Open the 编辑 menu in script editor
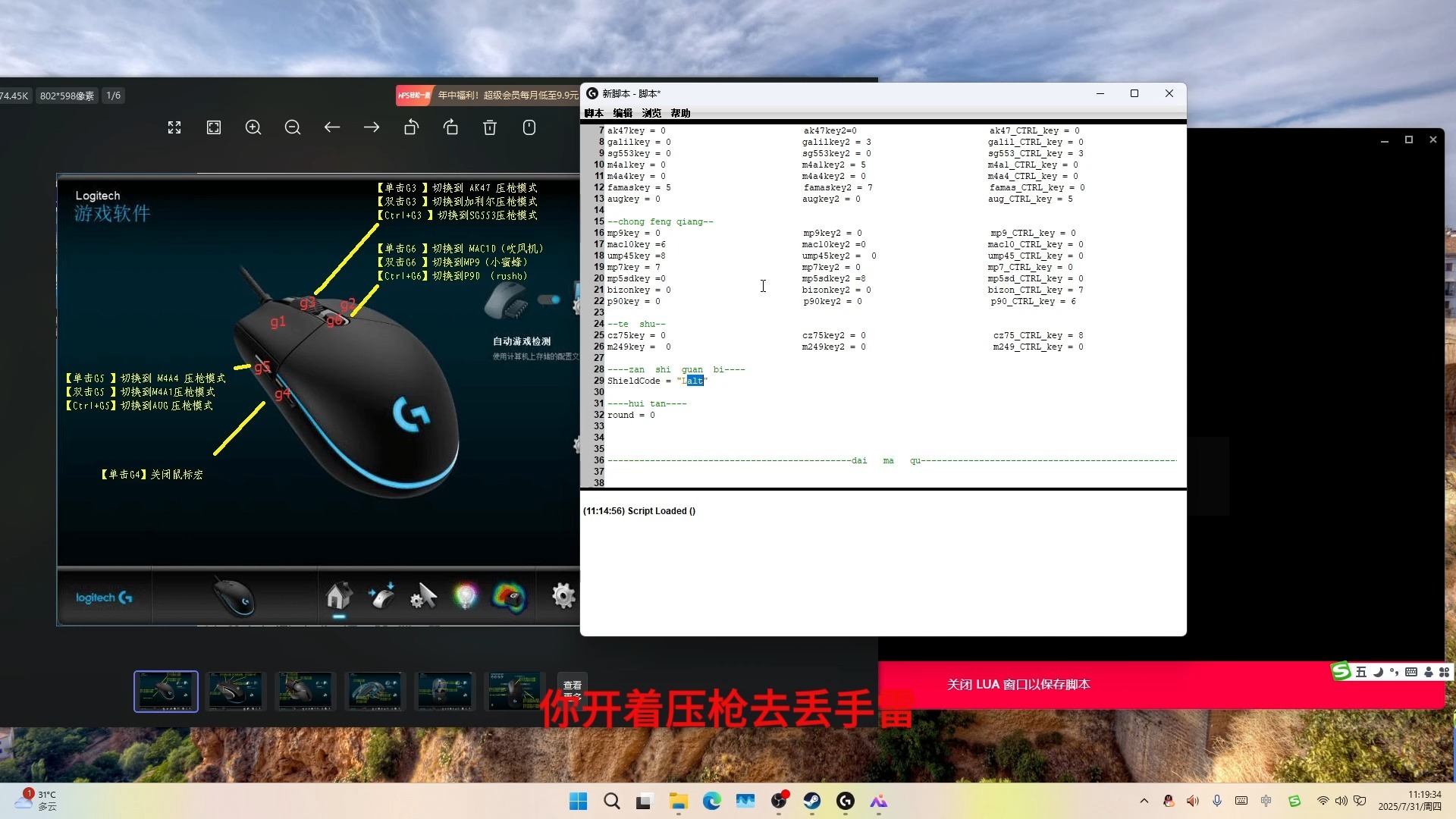 pyautogui.click(x=623, y=113)
